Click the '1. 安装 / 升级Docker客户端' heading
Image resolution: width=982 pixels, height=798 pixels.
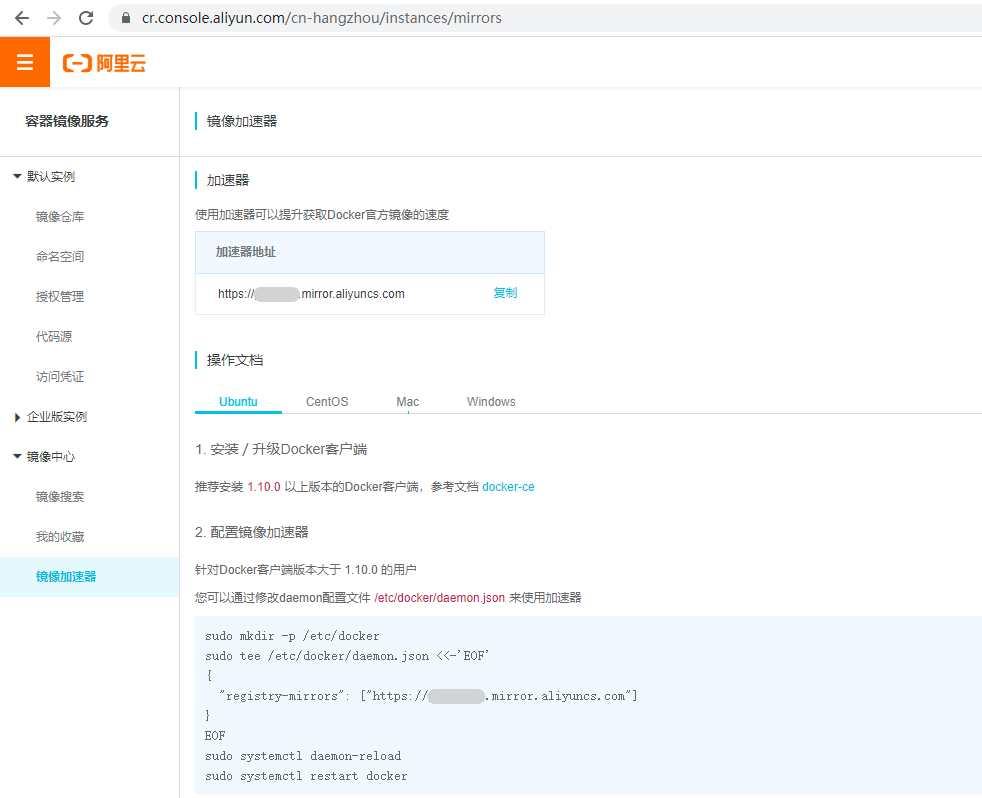[x=281, y=449]
